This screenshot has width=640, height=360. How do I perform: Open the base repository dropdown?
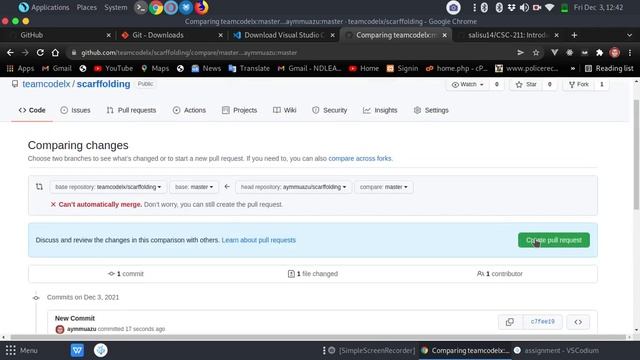click(x=108, y=187)
